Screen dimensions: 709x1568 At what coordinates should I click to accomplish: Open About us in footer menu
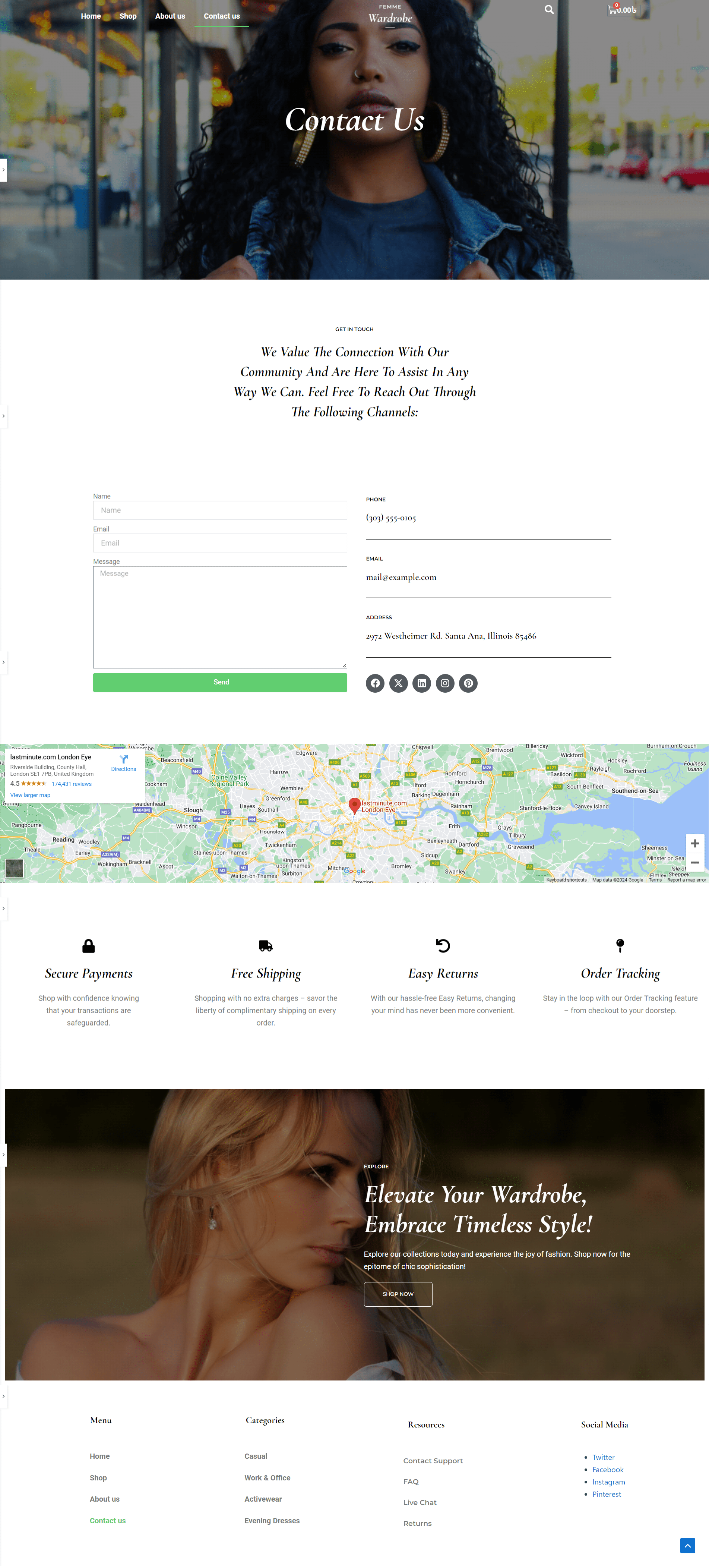pyautogui.click(x=105, y=1499)
